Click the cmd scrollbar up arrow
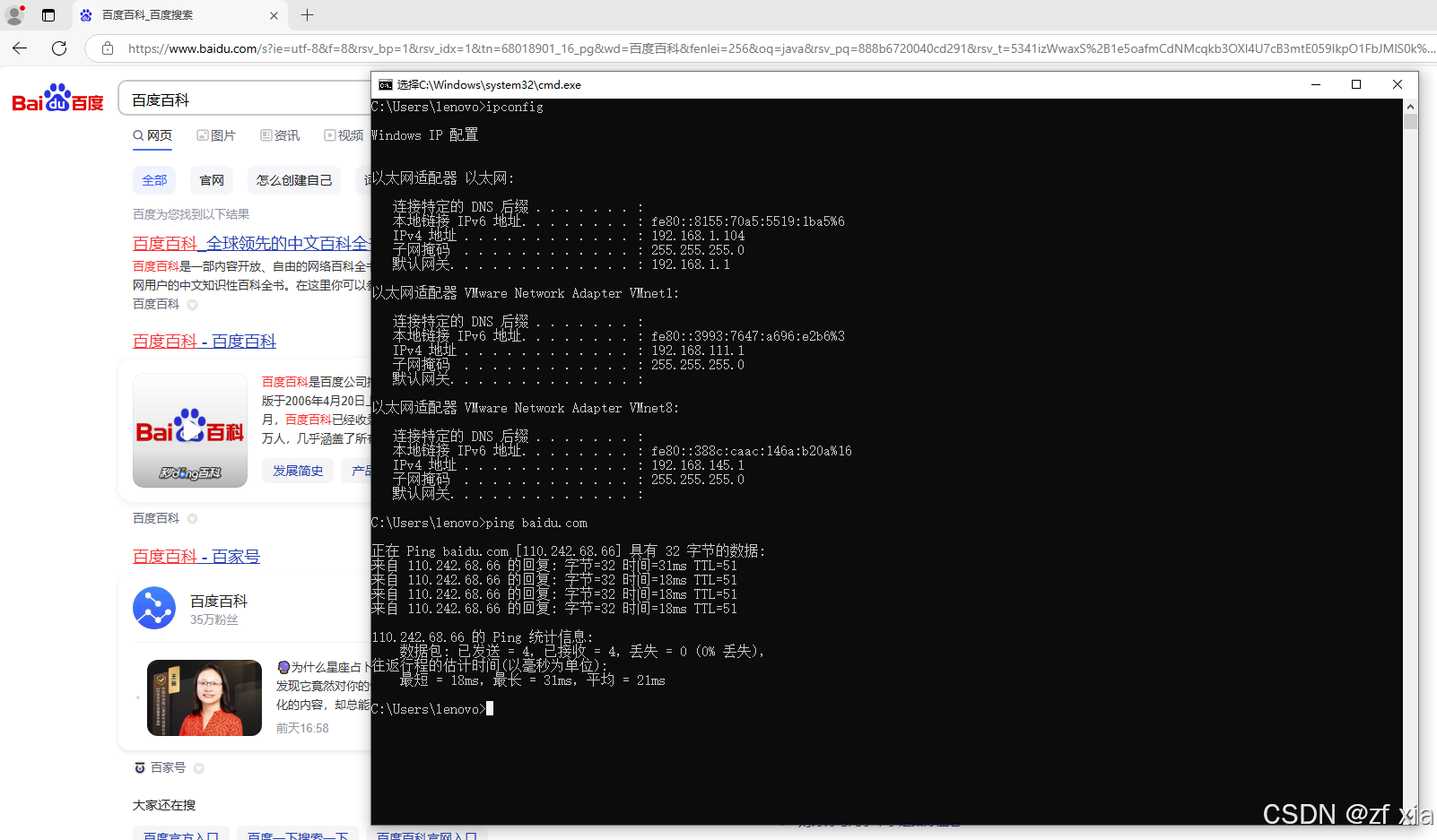 tap(1410, 106)
